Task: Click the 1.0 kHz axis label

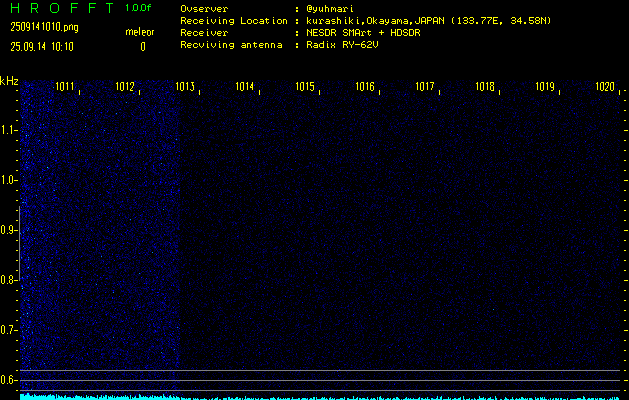Action: point(7,180)
